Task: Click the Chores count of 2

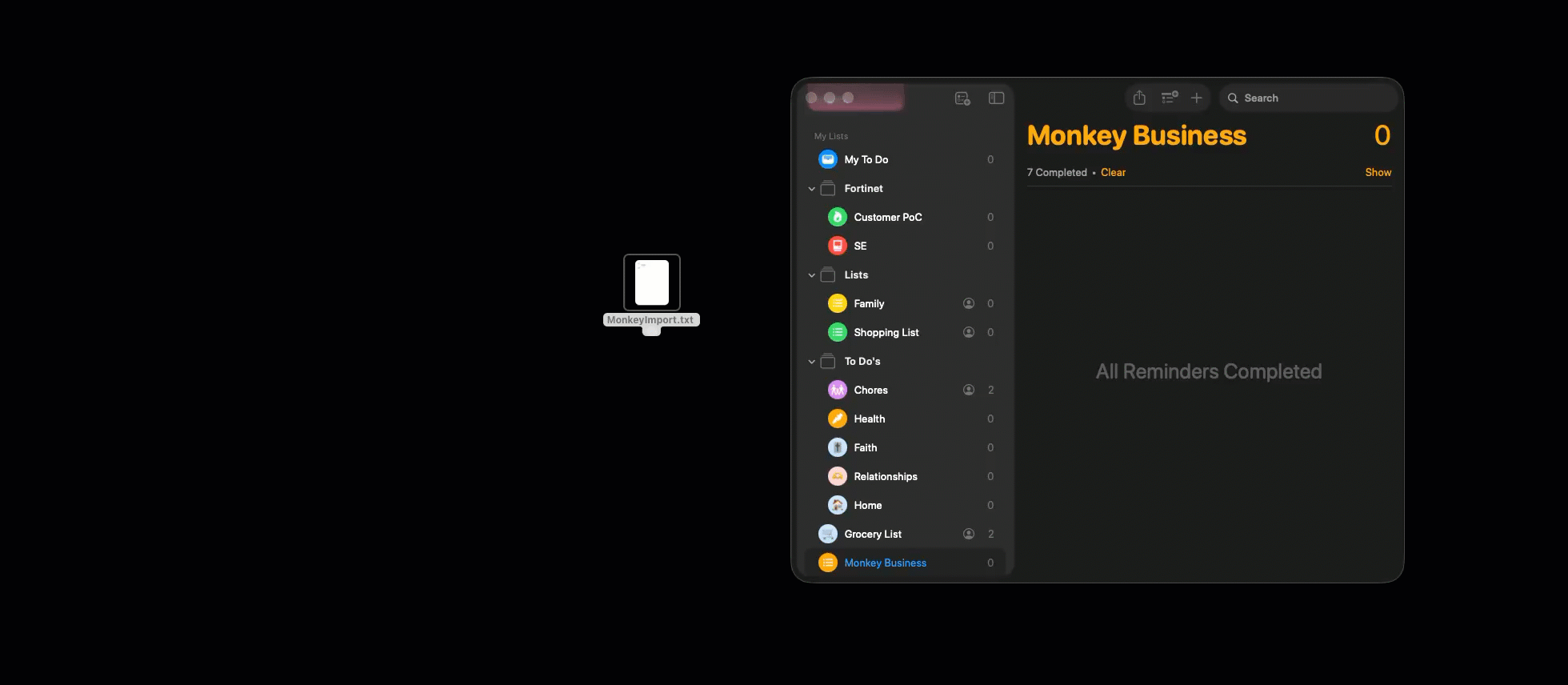Action: pyautogui.click(x=990, y=390)
